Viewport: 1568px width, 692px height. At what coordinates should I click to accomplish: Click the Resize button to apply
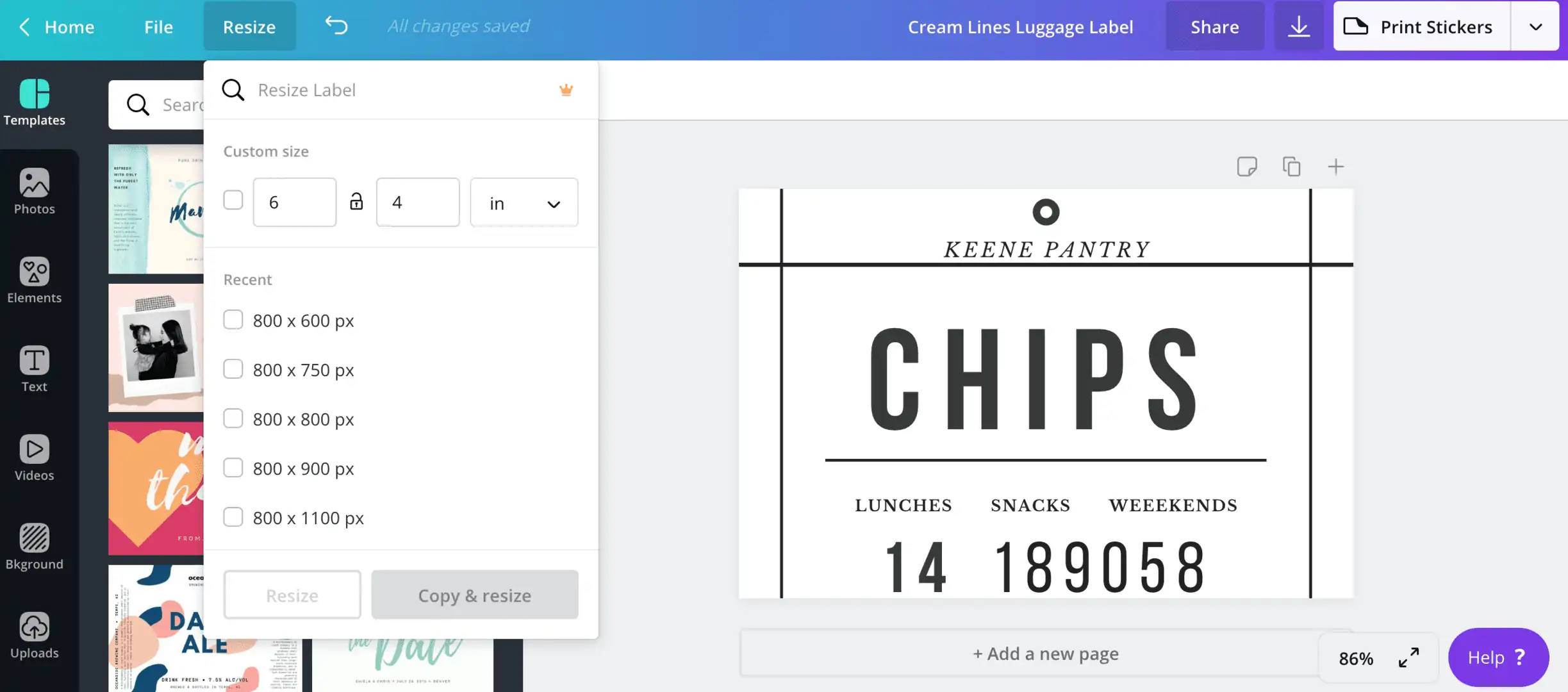pos(292,594)
